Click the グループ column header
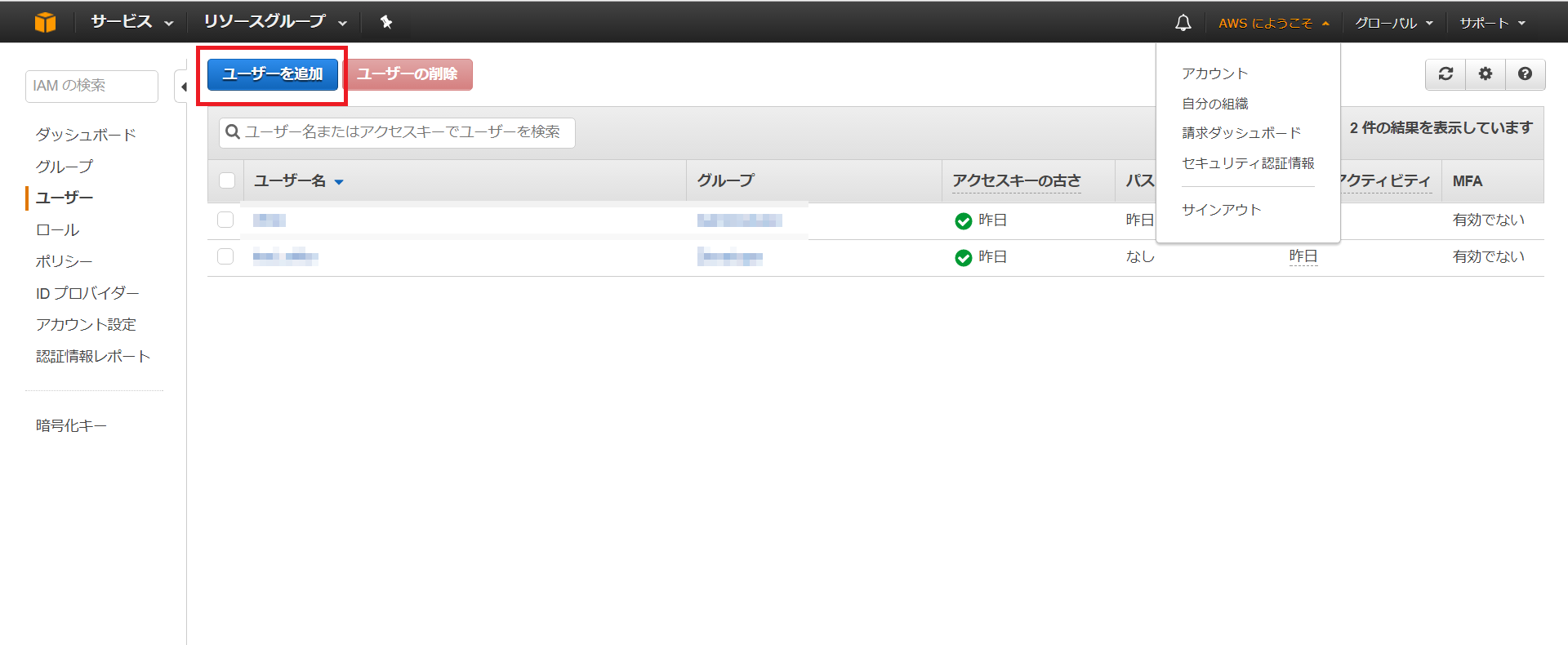Image resolution: width=1568 pixels, height=645 pixels. [x=725, y=180]
